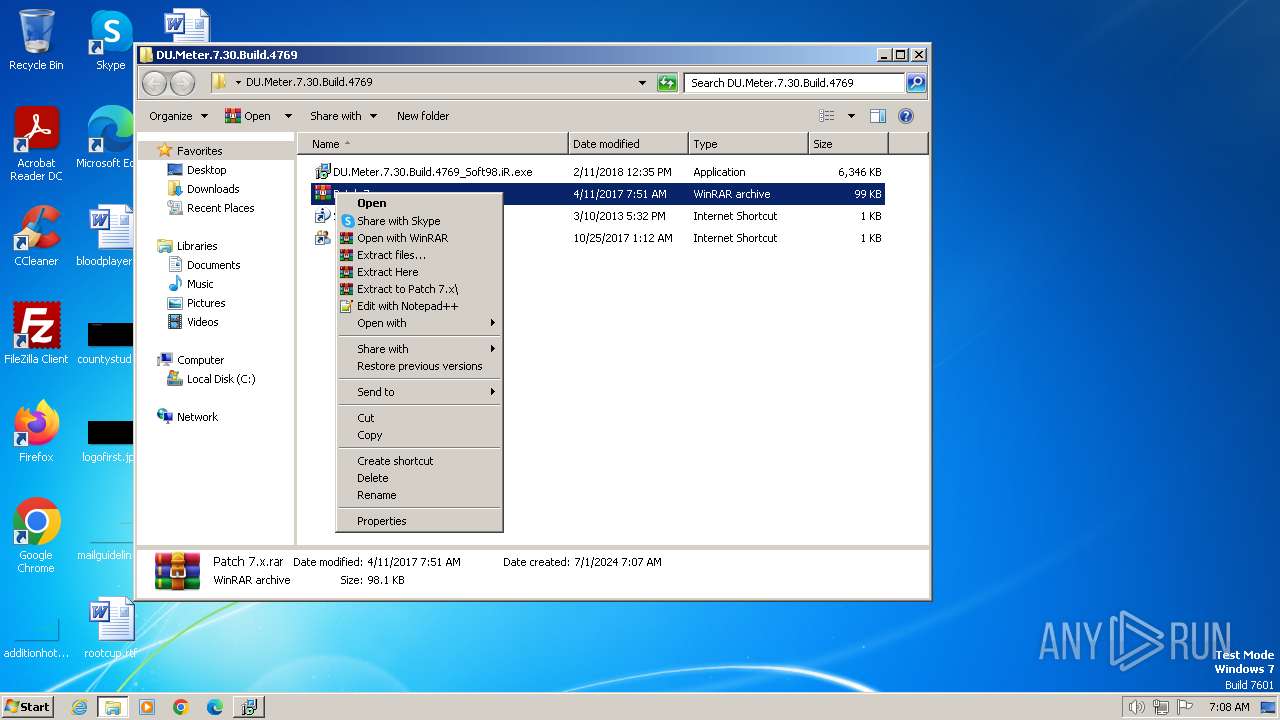Click the search magnifier button
1280x720 pixels.
point(915,83)
